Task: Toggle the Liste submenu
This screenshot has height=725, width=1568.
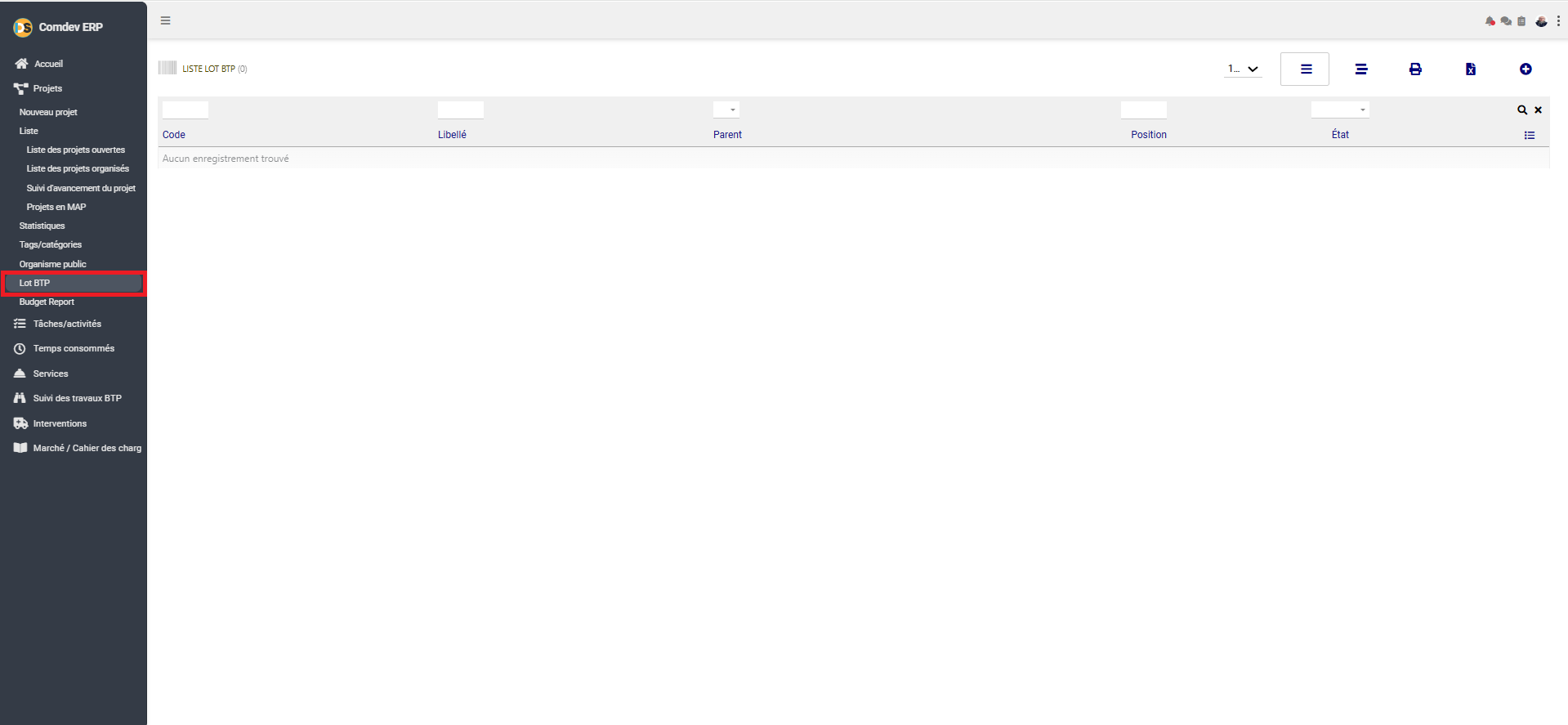Action: click(x=29, y=131)
